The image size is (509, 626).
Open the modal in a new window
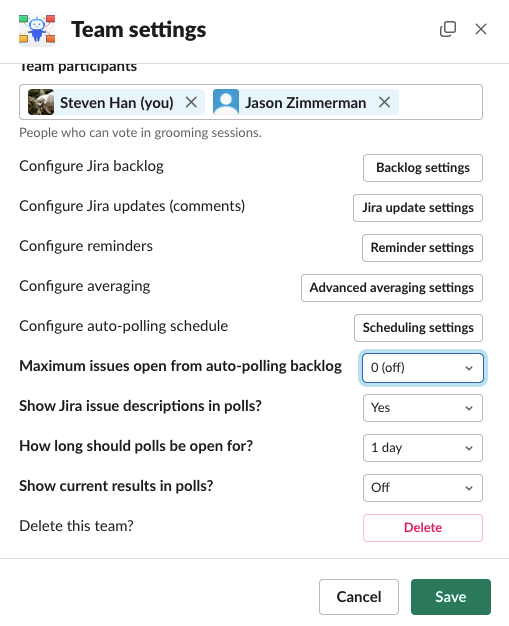click(x=448, y=29)
